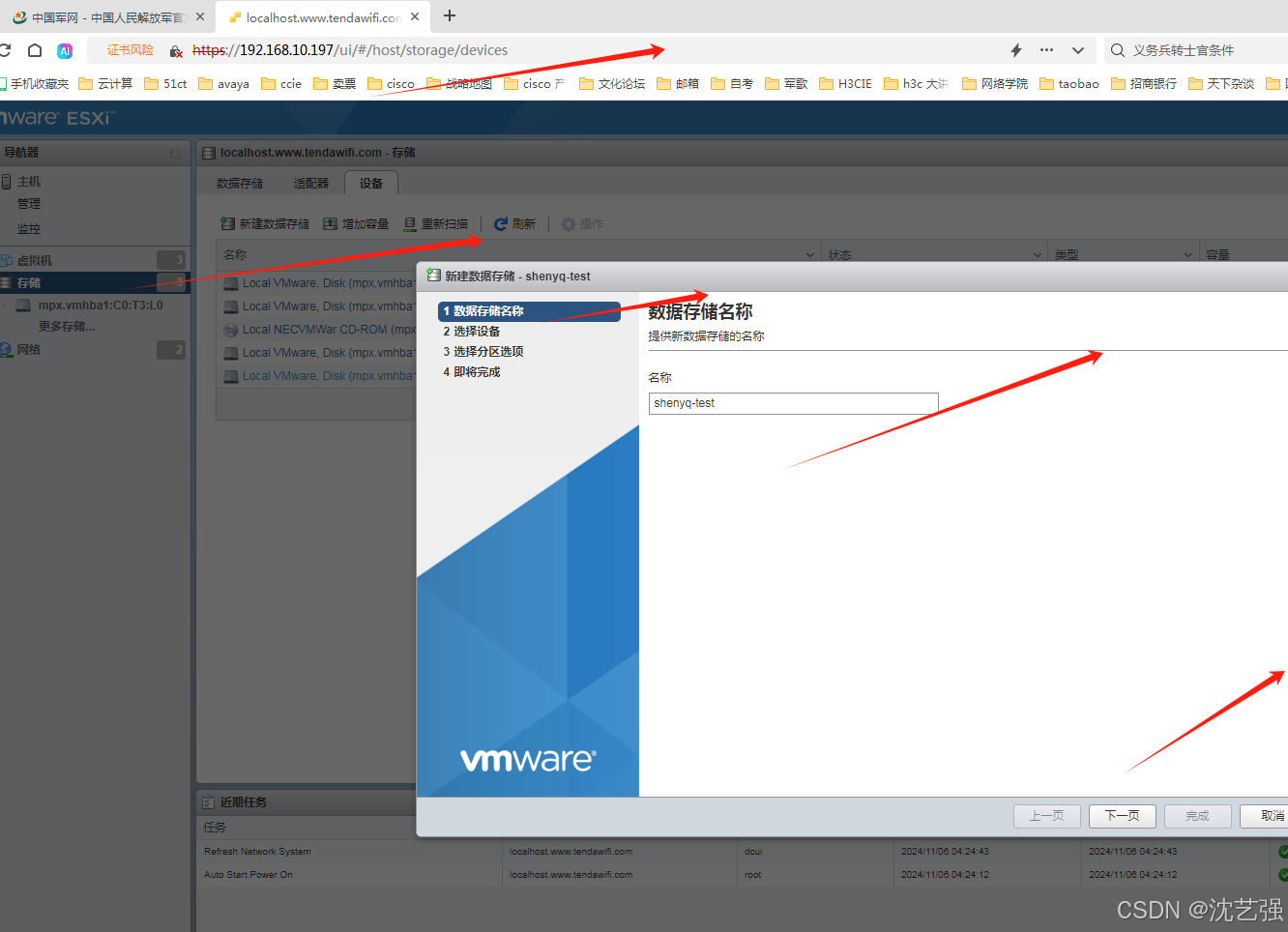Open the 状态 column dropdown arrow
The height and width of the screenshot is (932, 1288).
[x=1037, y=255]
